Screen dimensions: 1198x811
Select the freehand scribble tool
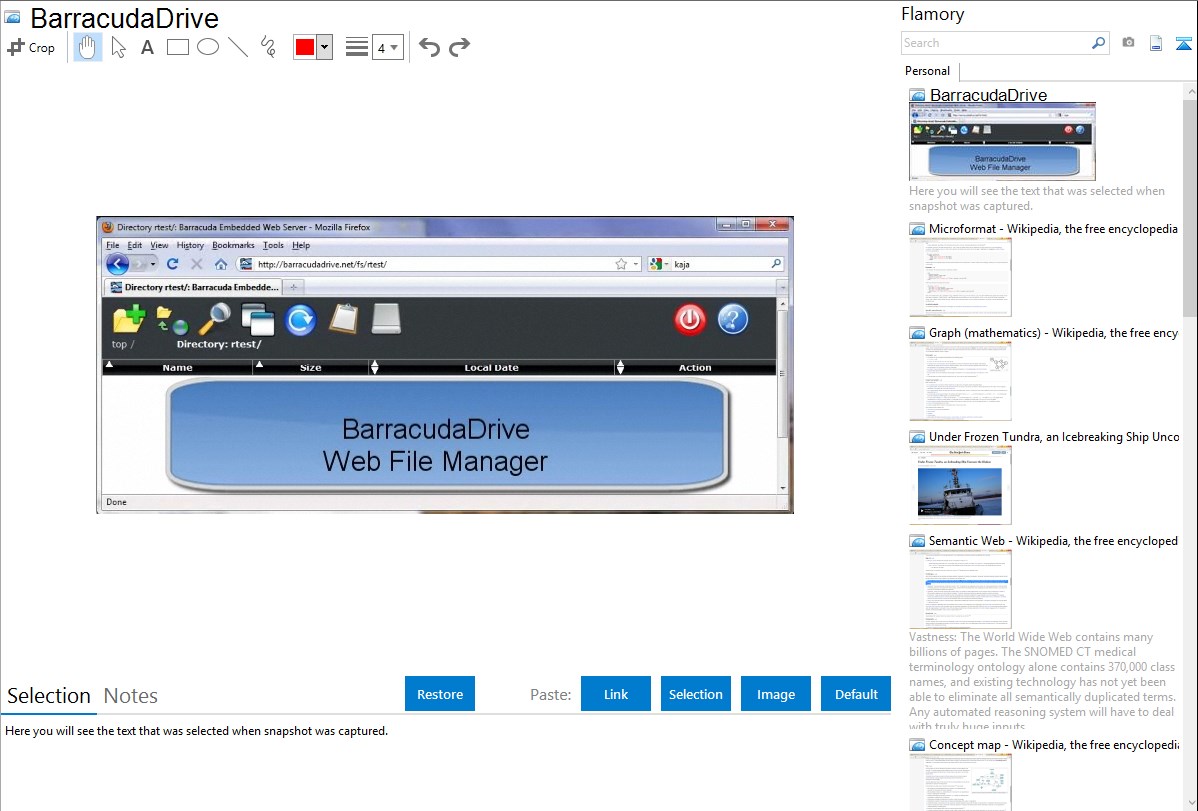pyautogui.click(x=268, y=47)
